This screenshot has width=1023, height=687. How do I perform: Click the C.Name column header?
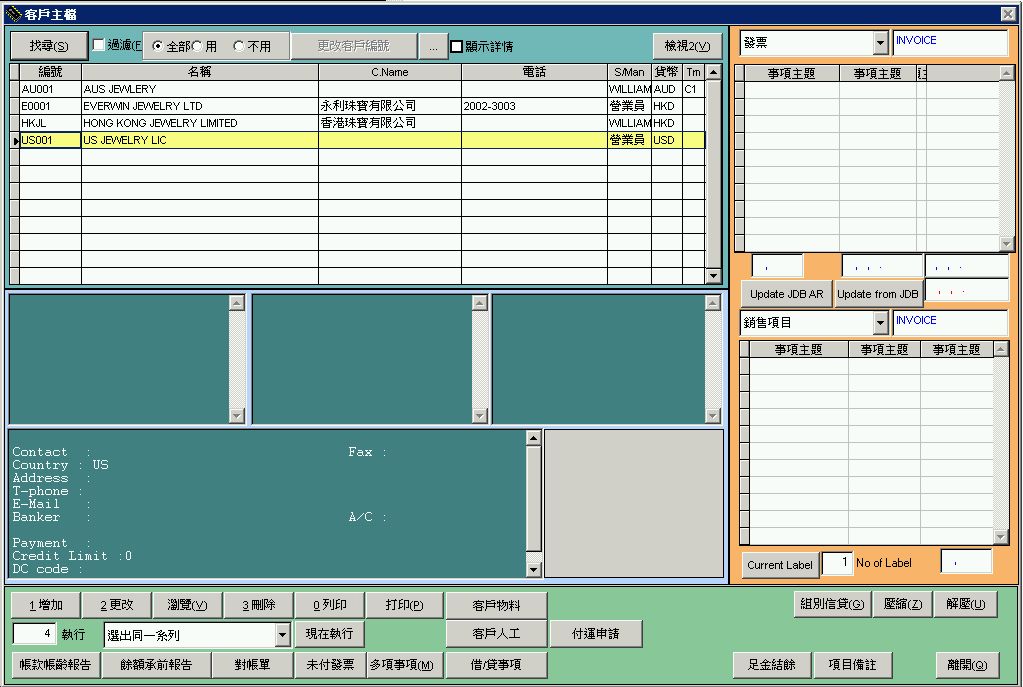389,72
